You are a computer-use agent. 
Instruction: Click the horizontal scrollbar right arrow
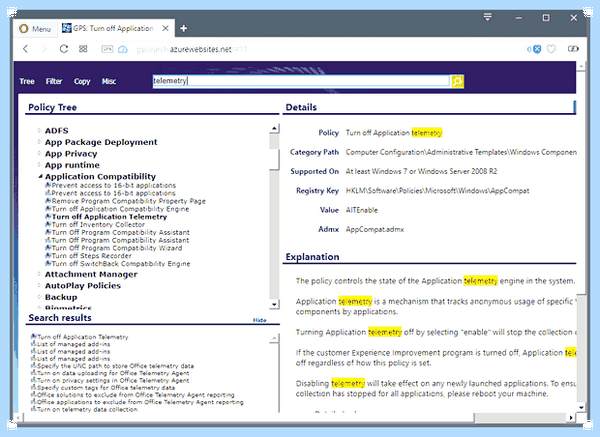[x=571, y=417]
